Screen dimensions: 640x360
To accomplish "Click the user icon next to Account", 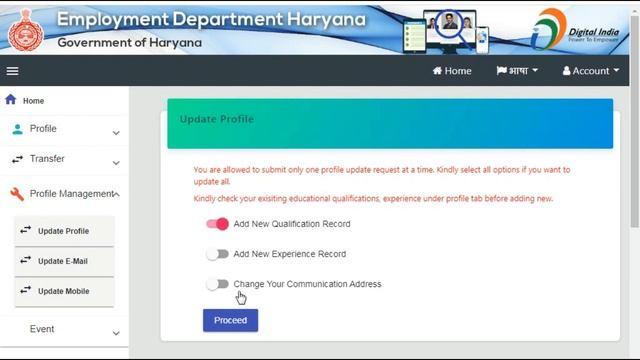I will (x=566, y=71).
